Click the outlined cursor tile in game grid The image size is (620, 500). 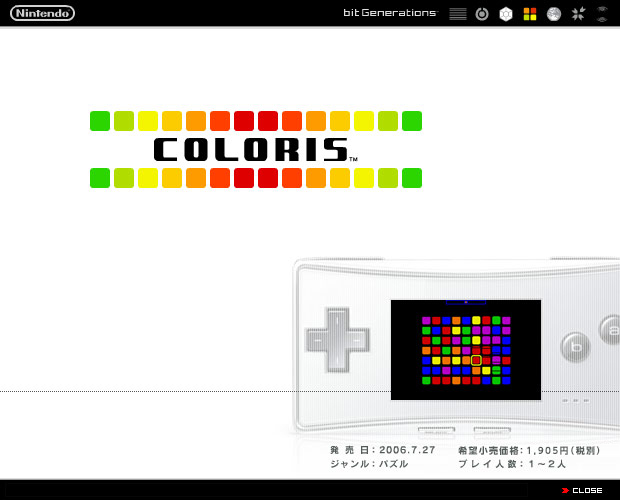coord(476,360)
